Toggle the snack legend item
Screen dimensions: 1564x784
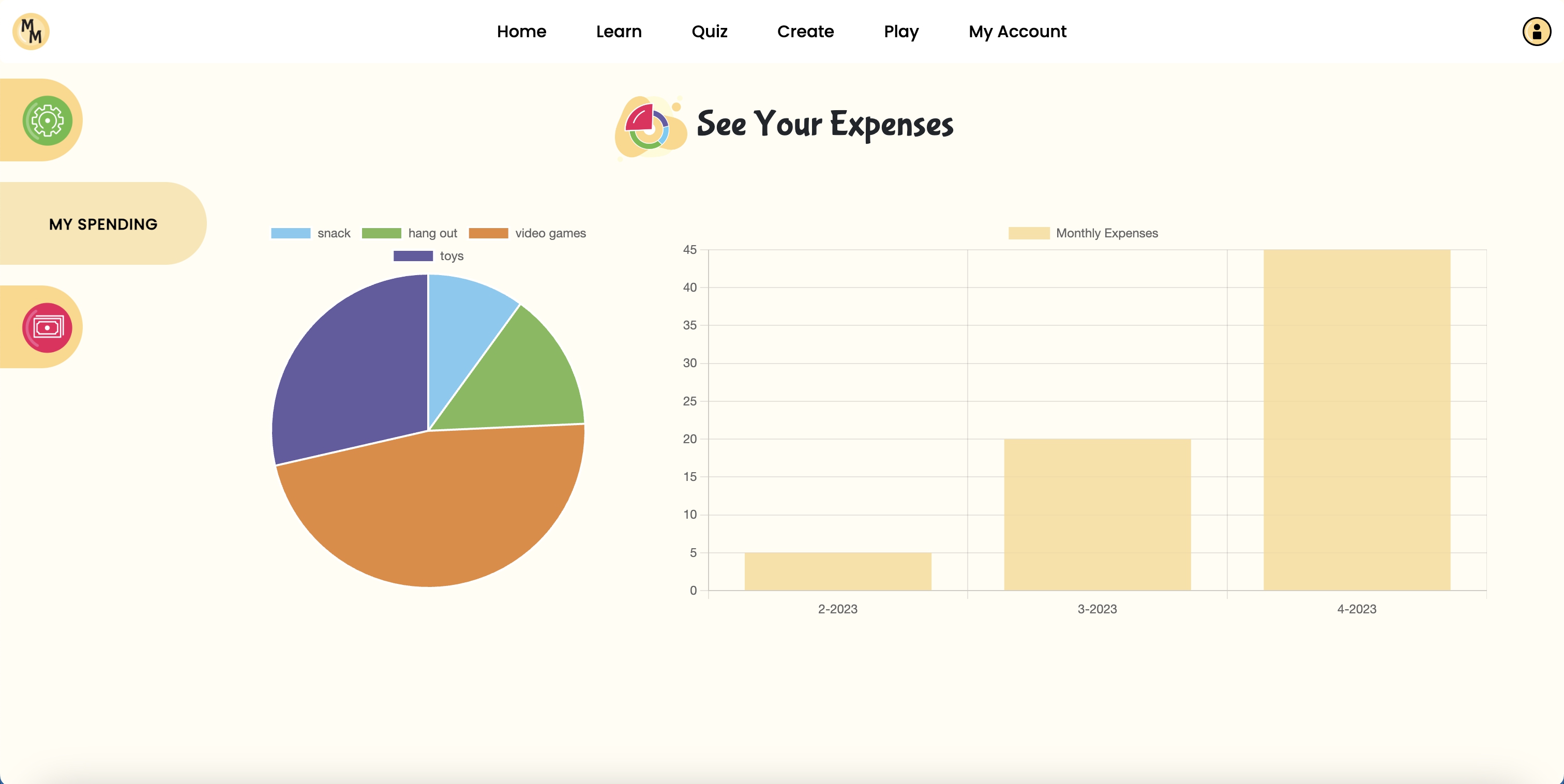point(311,233)
